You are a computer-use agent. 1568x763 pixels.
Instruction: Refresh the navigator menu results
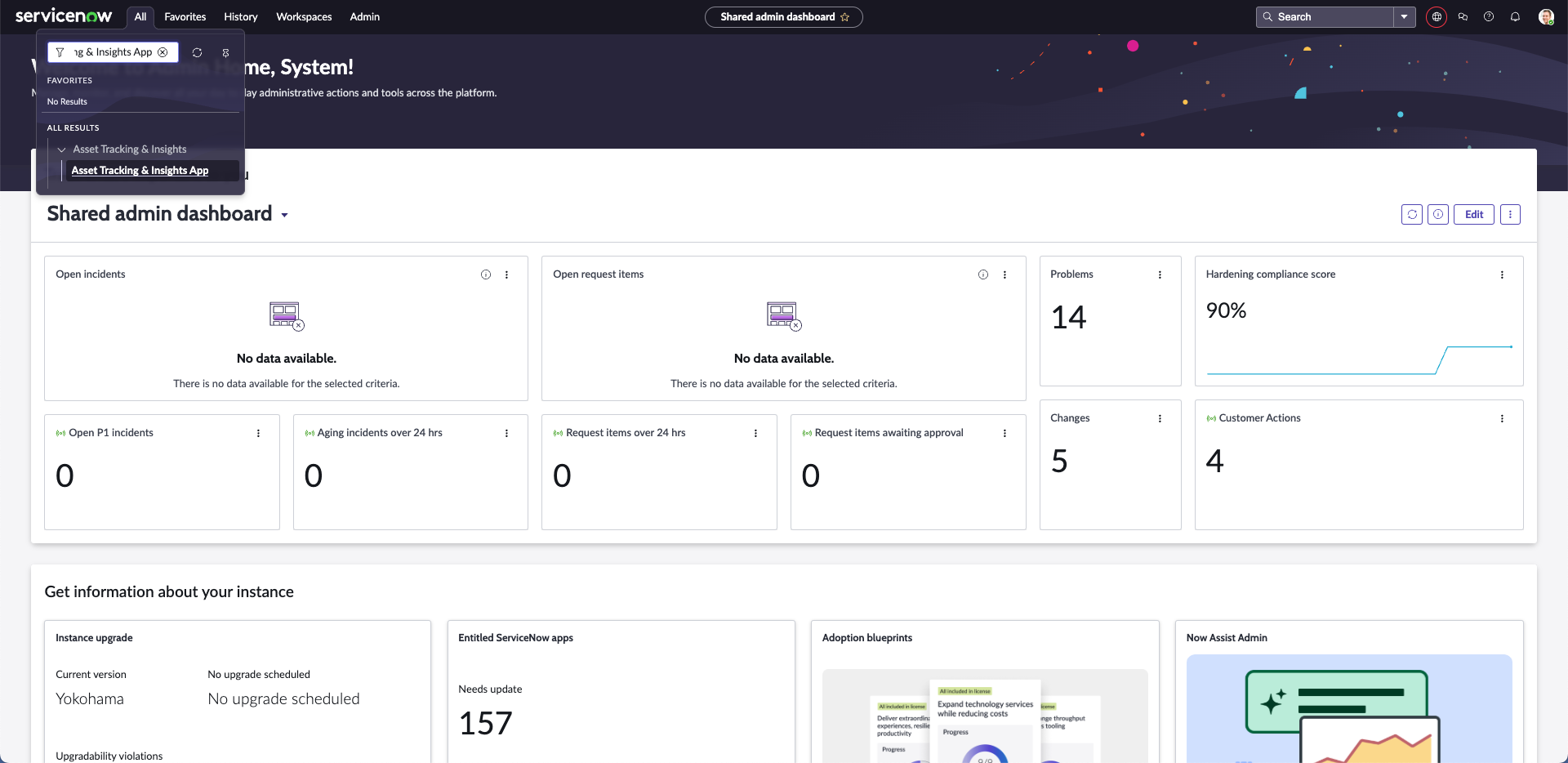[x=197, y=52]
